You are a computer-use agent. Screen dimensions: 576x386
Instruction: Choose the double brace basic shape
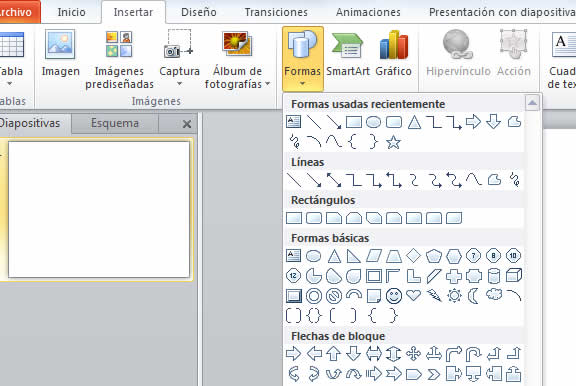(313, 315)
